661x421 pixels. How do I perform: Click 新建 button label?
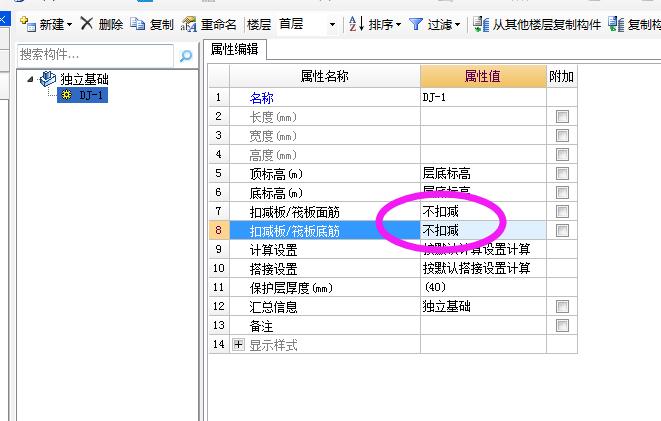[52, 24]
